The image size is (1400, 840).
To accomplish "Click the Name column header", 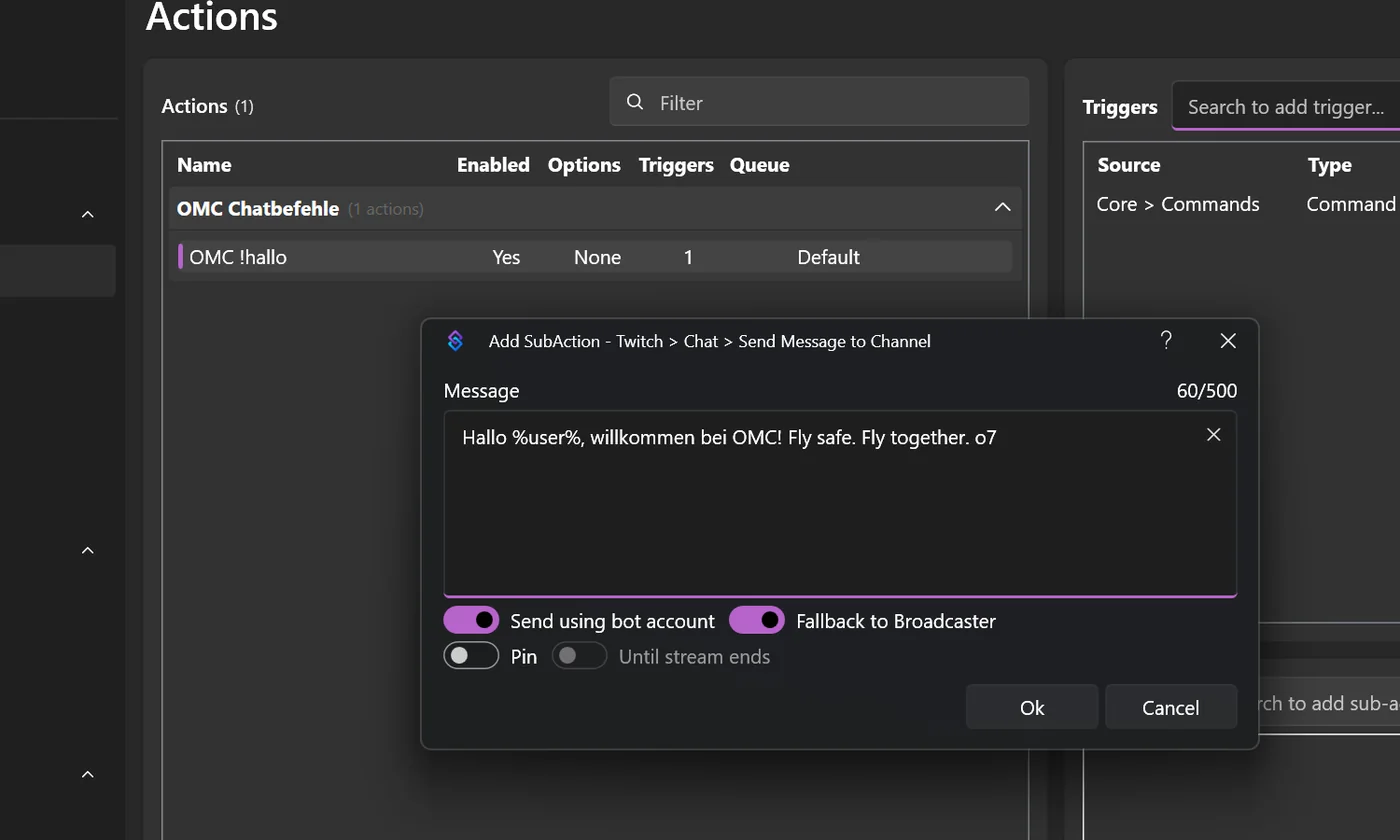I will pos(204,165).
